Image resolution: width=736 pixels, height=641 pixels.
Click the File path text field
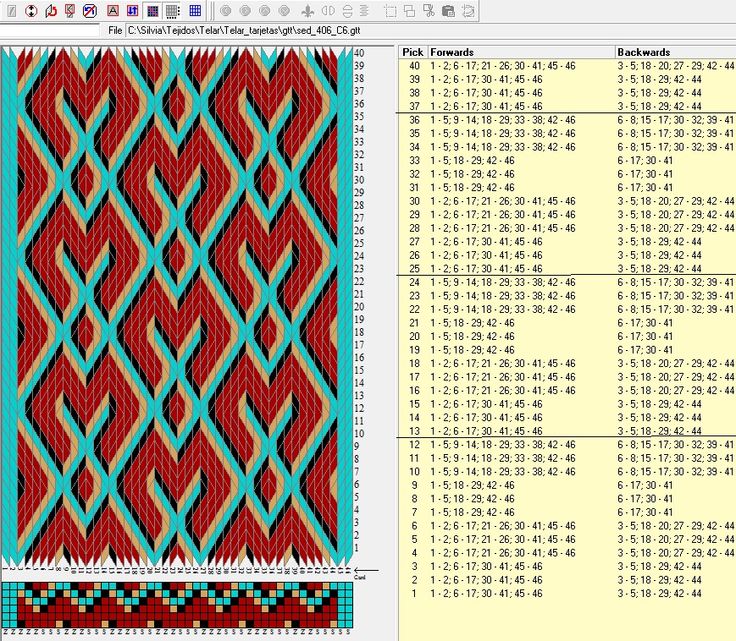pos(431,31)
